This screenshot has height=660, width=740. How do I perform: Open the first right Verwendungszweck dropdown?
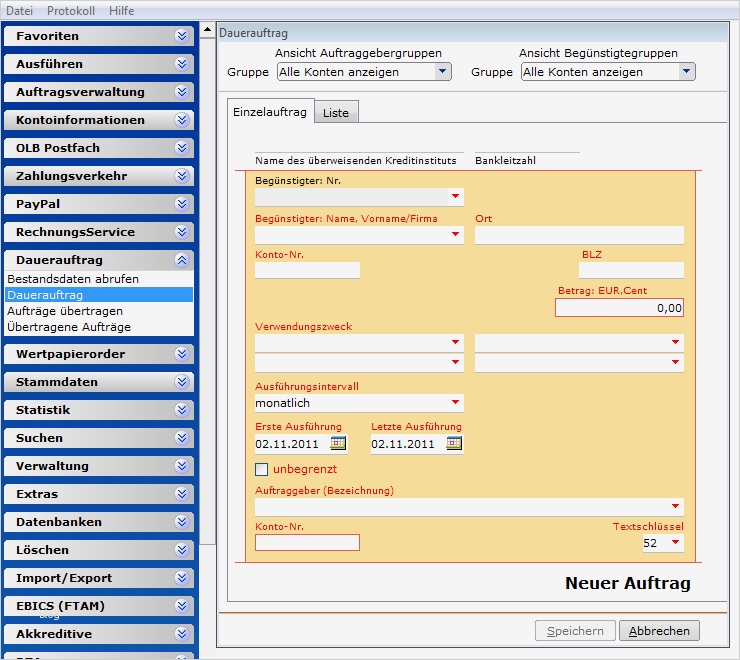coord(675,342)
